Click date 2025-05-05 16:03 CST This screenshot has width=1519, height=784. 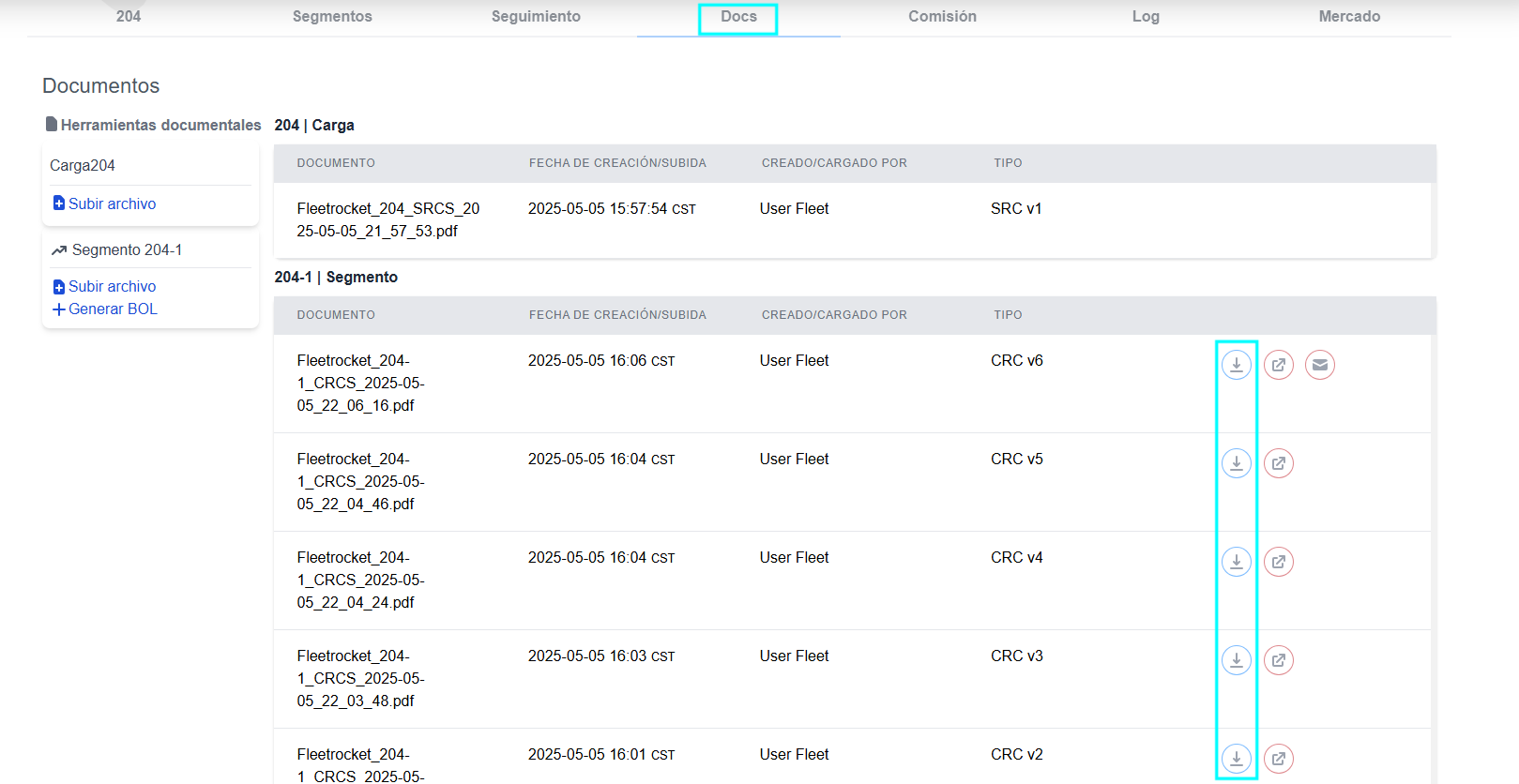[601, 656]
